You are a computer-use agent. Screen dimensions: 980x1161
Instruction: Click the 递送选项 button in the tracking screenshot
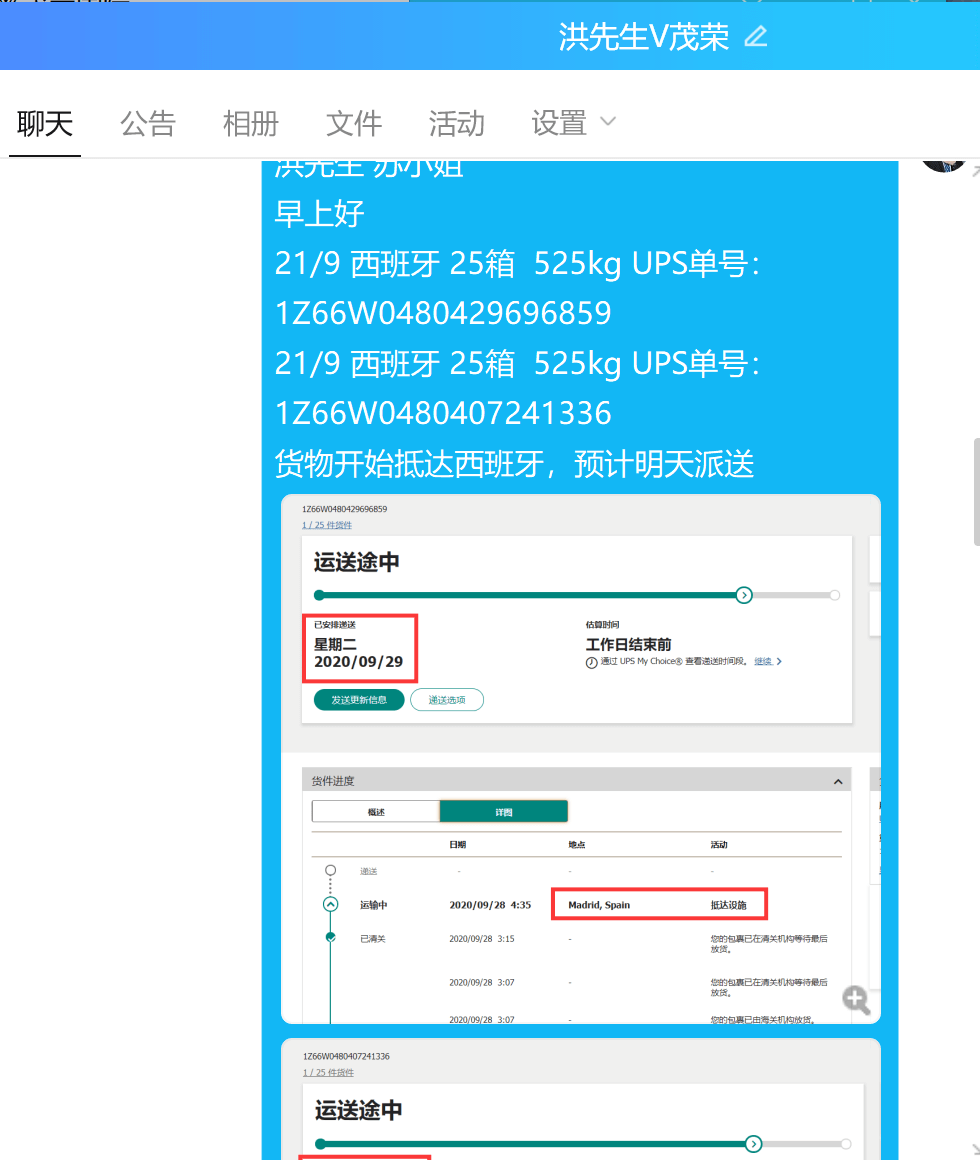[x=446, y=700]
